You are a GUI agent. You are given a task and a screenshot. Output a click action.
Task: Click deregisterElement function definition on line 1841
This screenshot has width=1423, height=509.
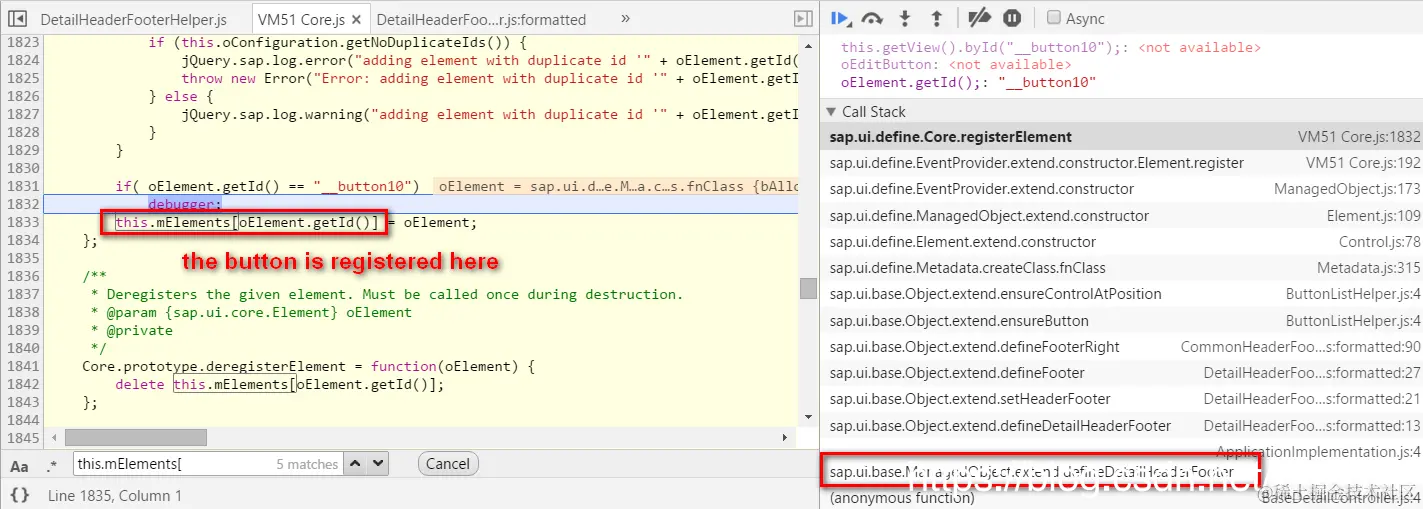pyautogui.click(x=308, y=366)
